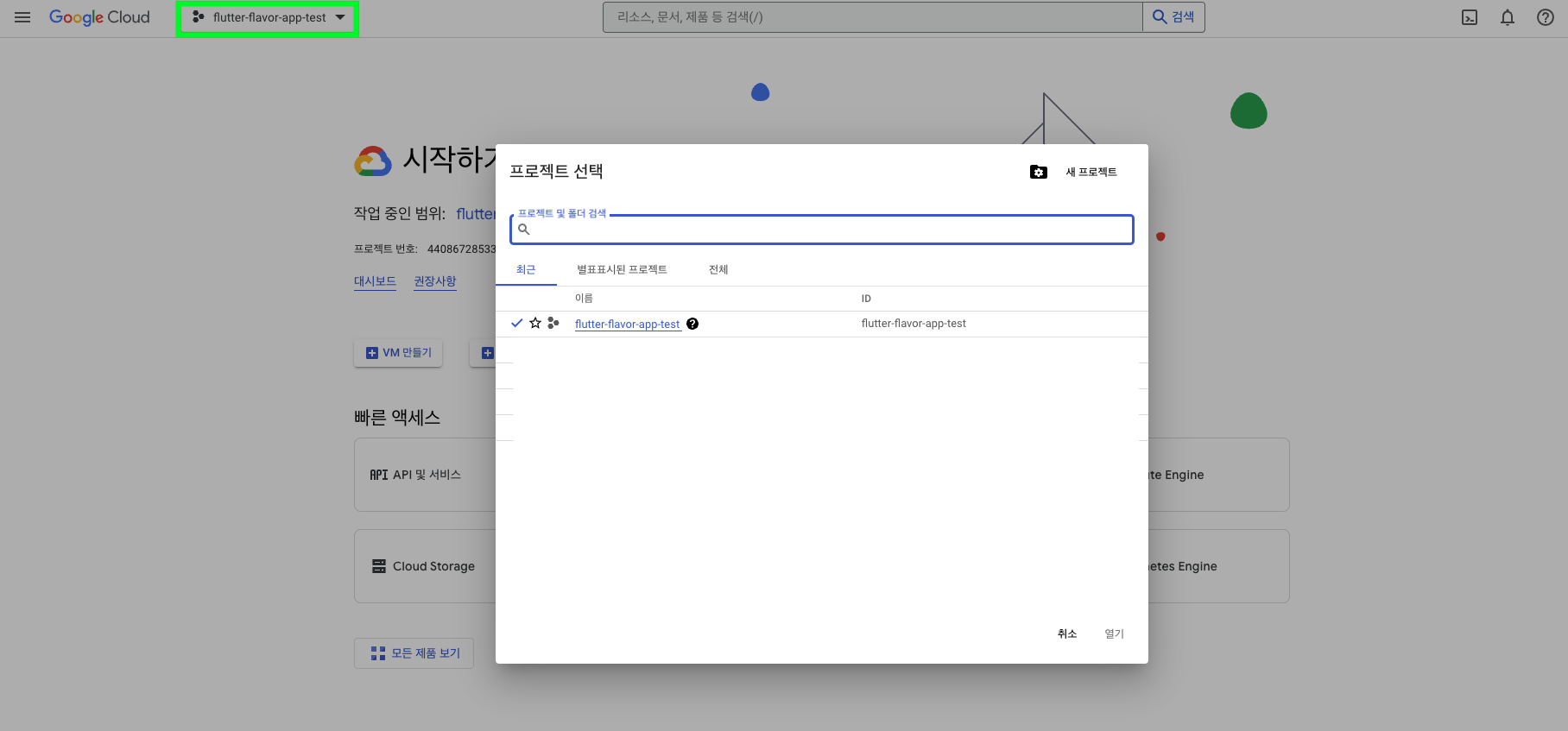This screenshot has width=1568, height=731.
Task: Click the 취소 cancel button
Action: coord(1067,633)
